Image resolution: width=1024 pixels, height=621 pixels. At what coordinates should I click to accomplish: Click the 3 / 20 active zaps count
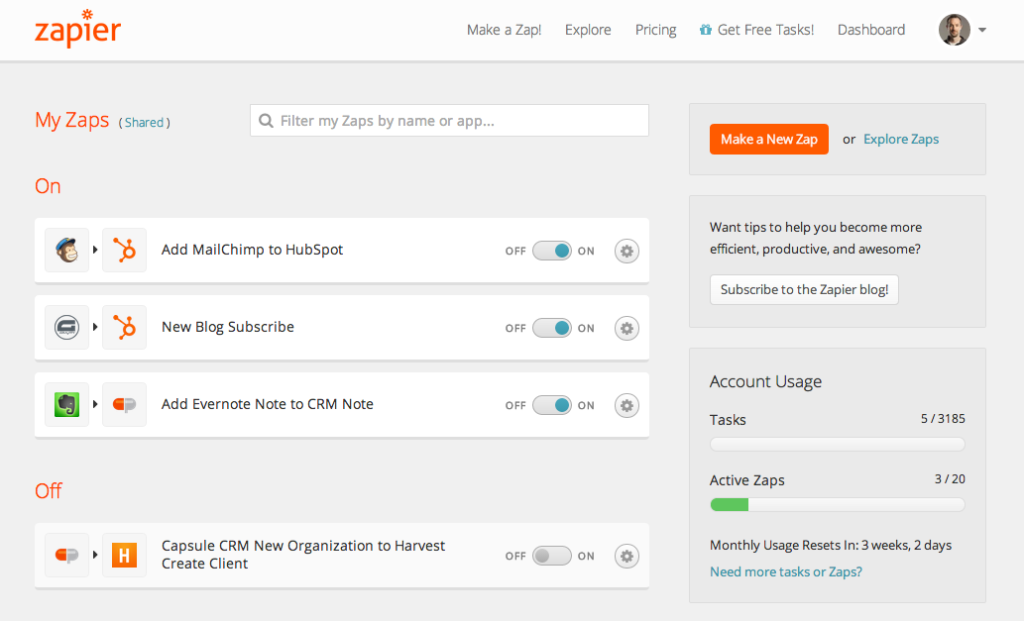click(950, 479)
